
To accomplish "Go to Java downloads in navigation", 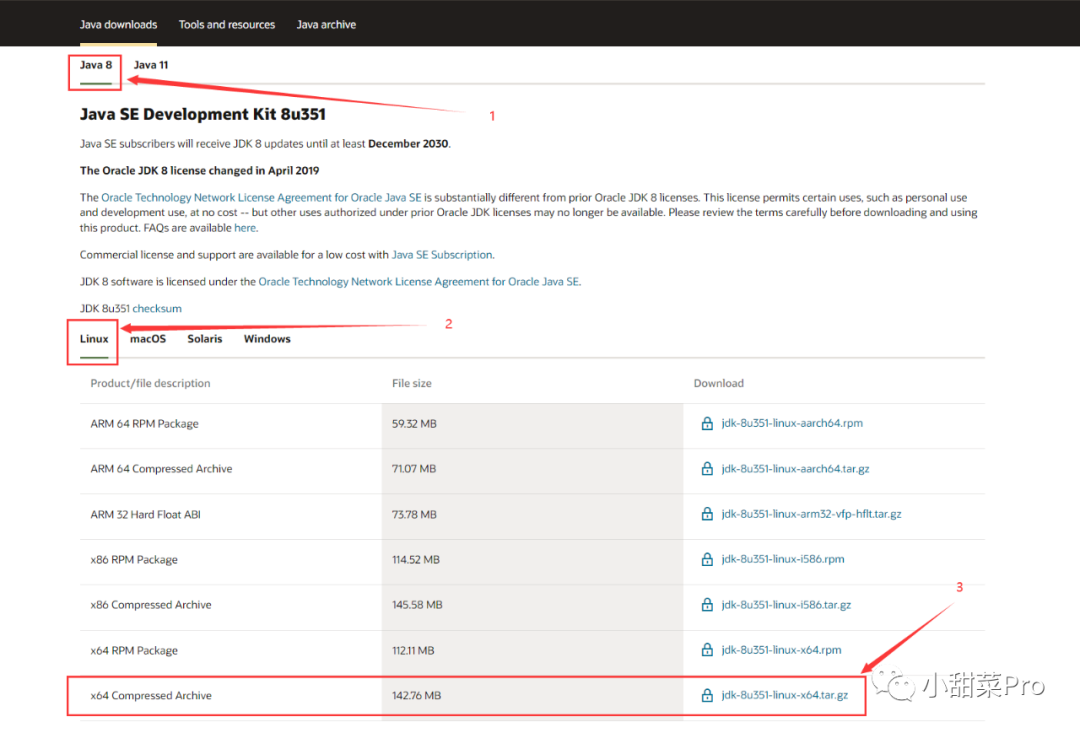I will (118, 24).
